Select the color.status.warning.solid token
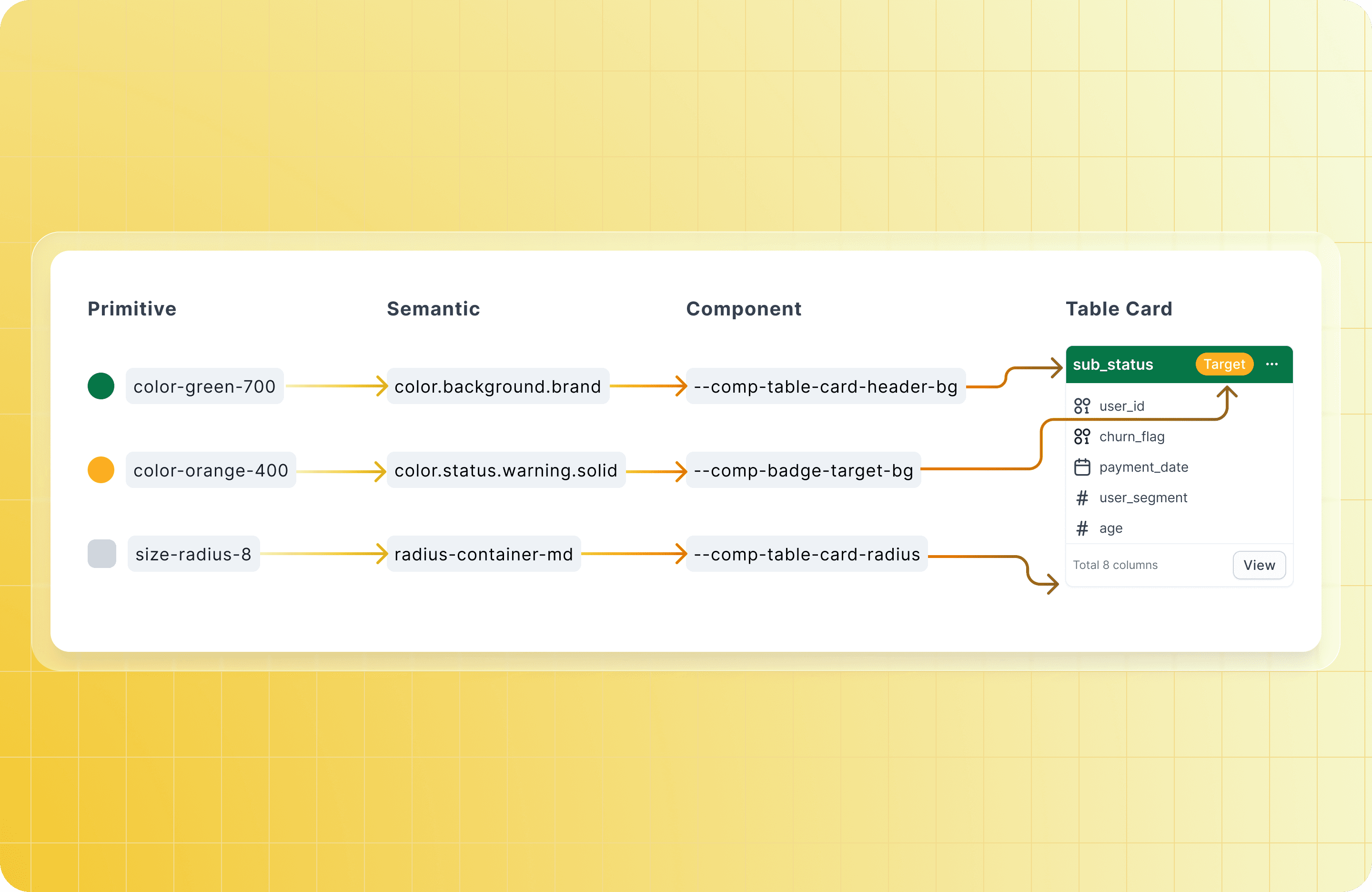The image size is (1372, 892). 505,470
